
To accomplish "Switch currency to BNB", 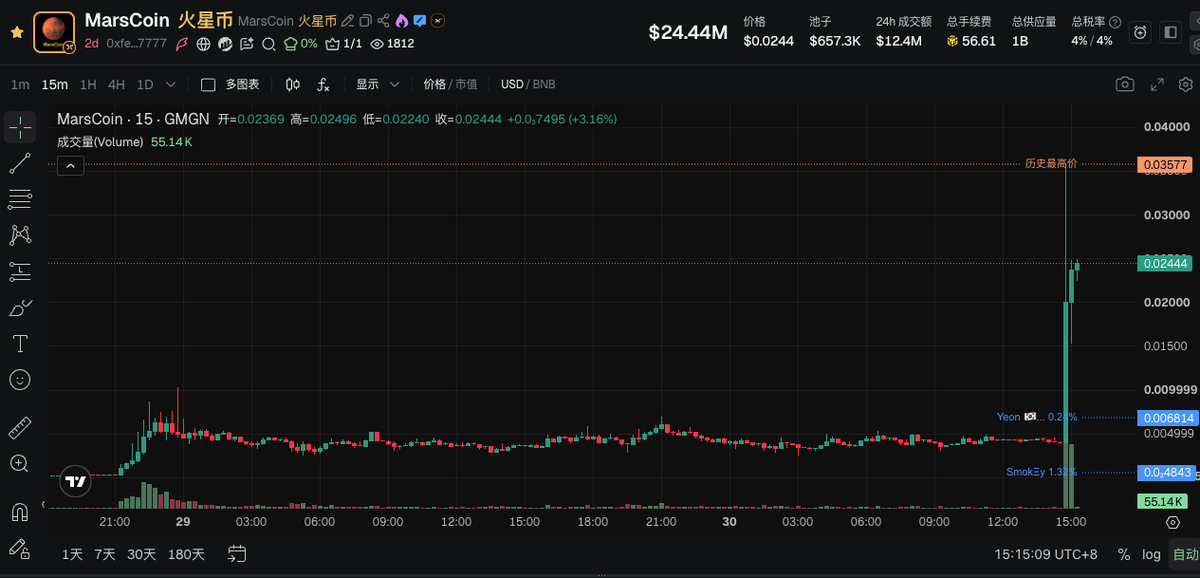I will click(544, 84).
